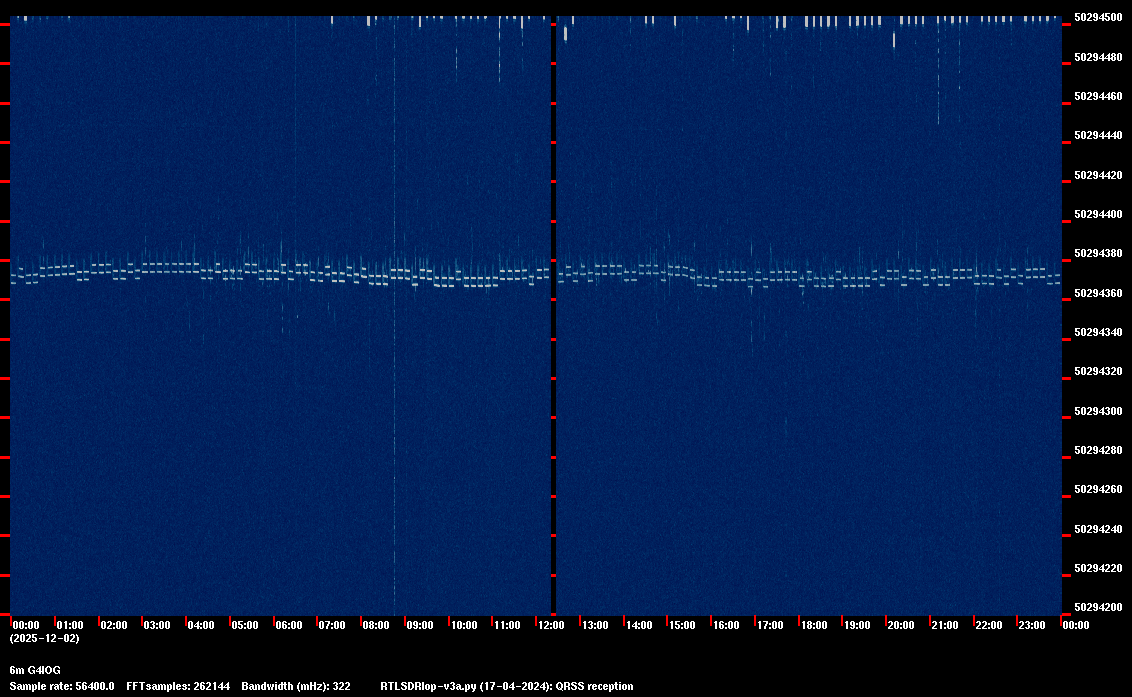Viewport: 1132px width, 697px height.
Task: Click frequency label 50294320
Action: [1099, 371]
